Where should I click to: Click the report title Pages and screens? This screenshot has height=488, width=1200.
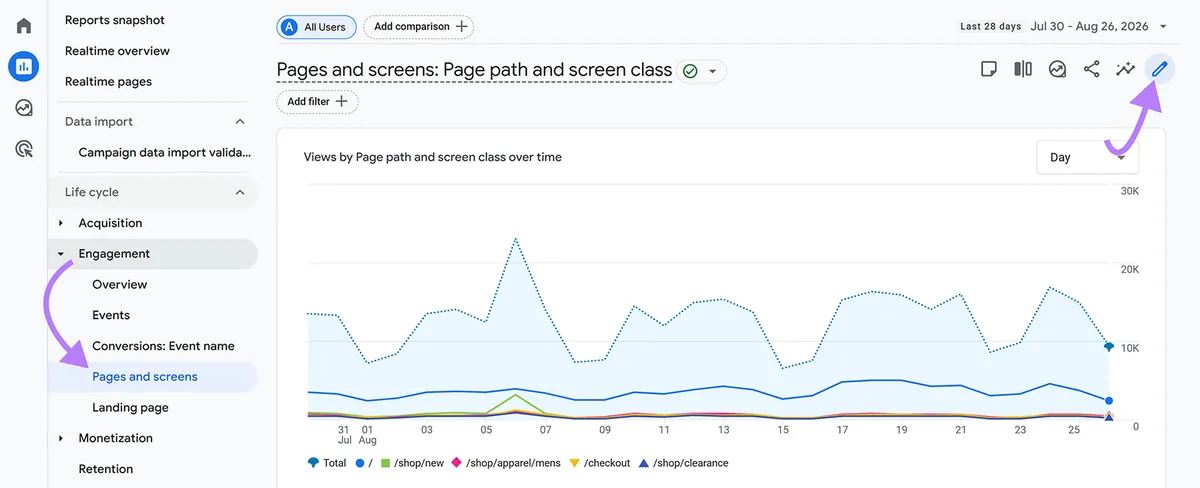click(474, 70)
